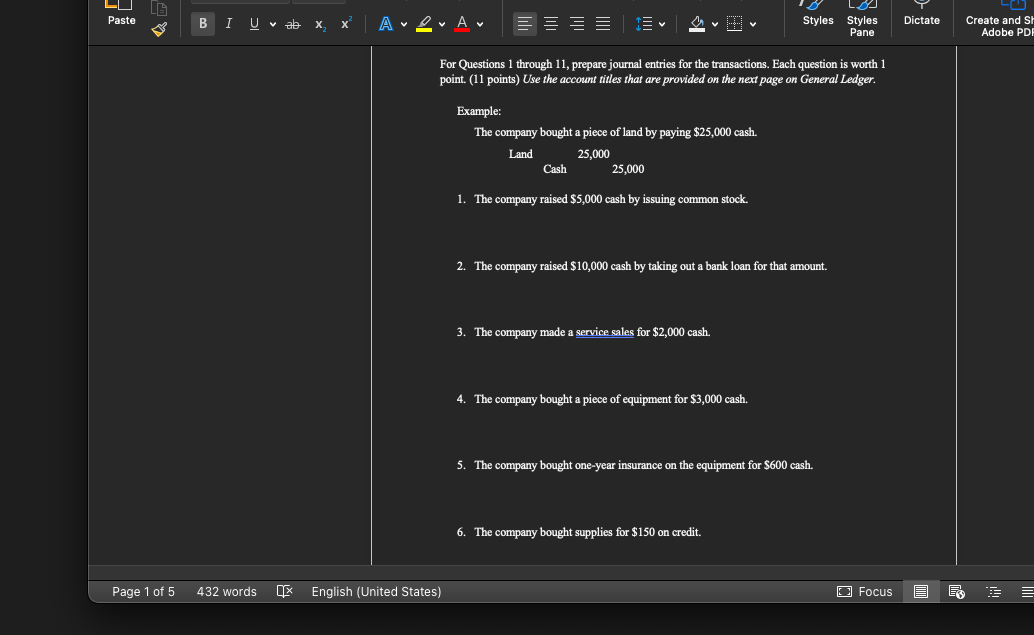The width and height of the screenshot is (1034, 635).
Task: Center align the text
Action: coord(551,24)
